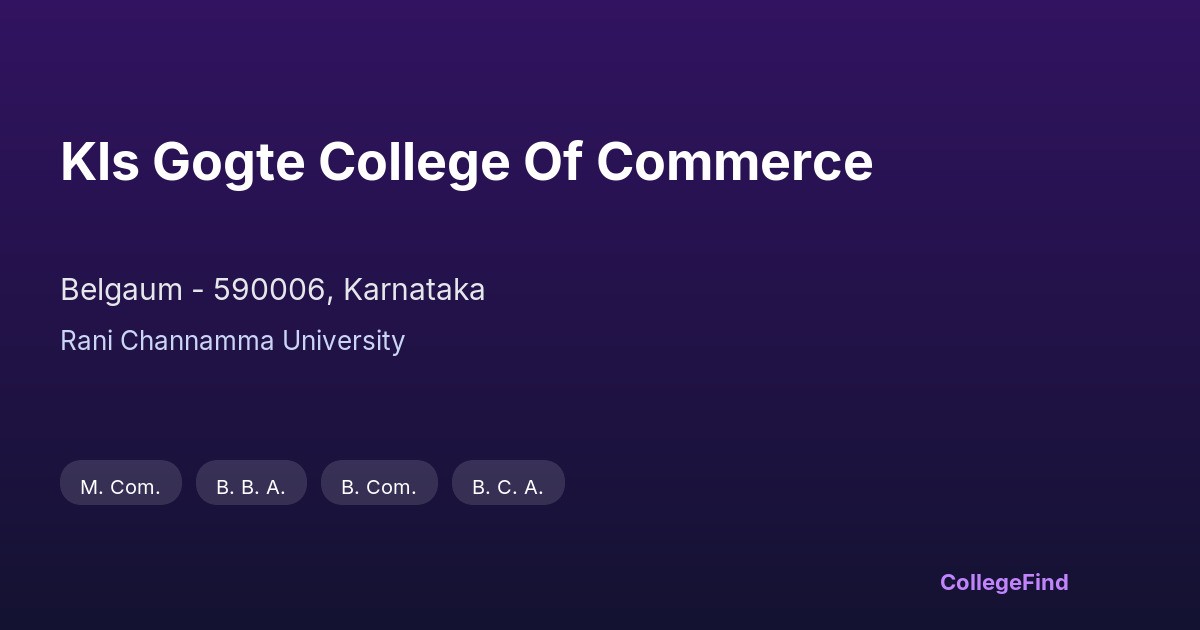1200x630 pixels.
Task: Click the pin code 590006
Action: click(269, 290)
